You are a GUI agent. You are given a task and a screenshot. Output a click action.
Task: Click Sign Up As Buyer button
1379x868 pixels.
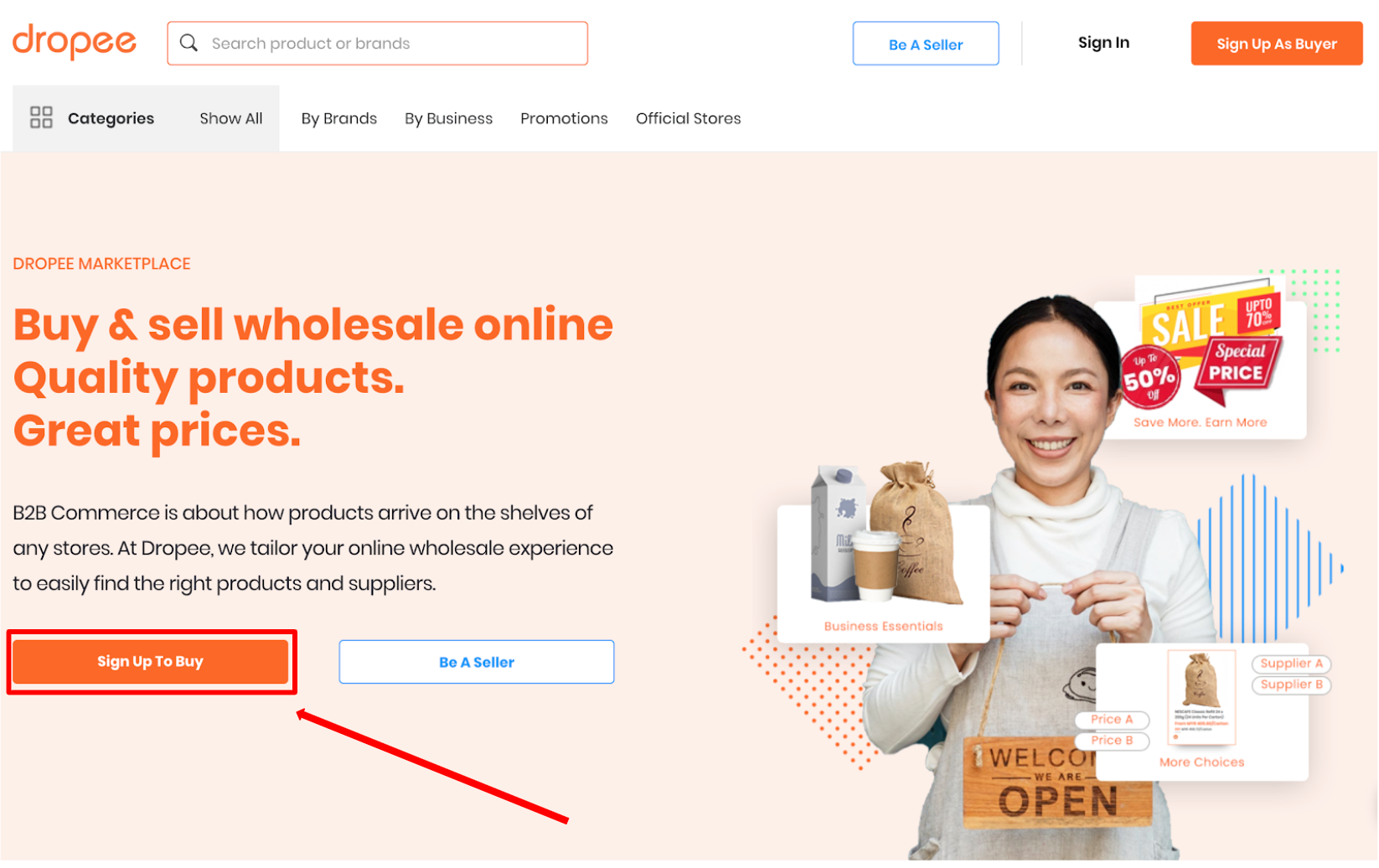tap(1277, 44)
